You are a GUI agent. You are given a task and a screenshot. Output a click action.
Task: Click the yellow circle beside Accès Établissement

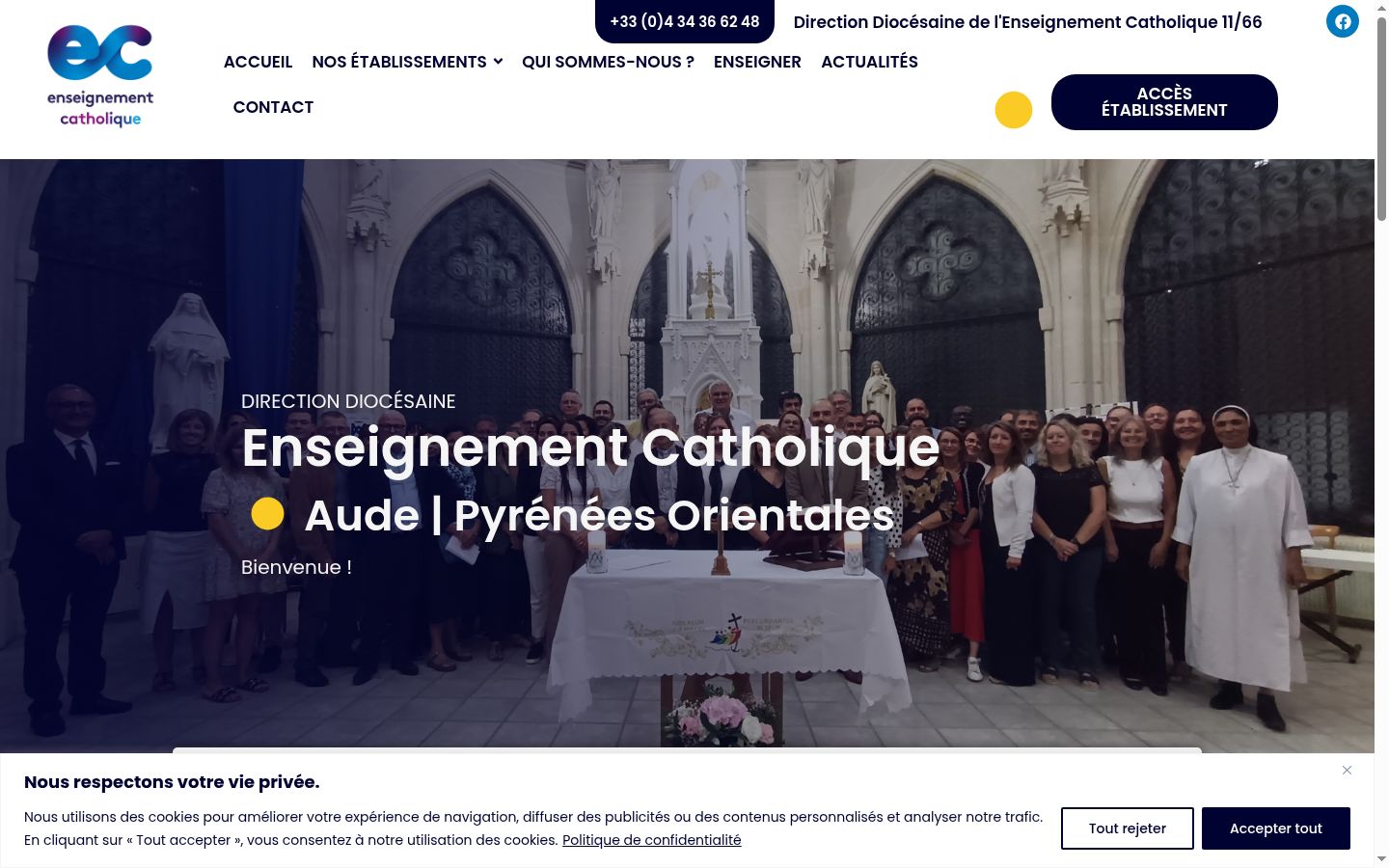point(1014,110)
